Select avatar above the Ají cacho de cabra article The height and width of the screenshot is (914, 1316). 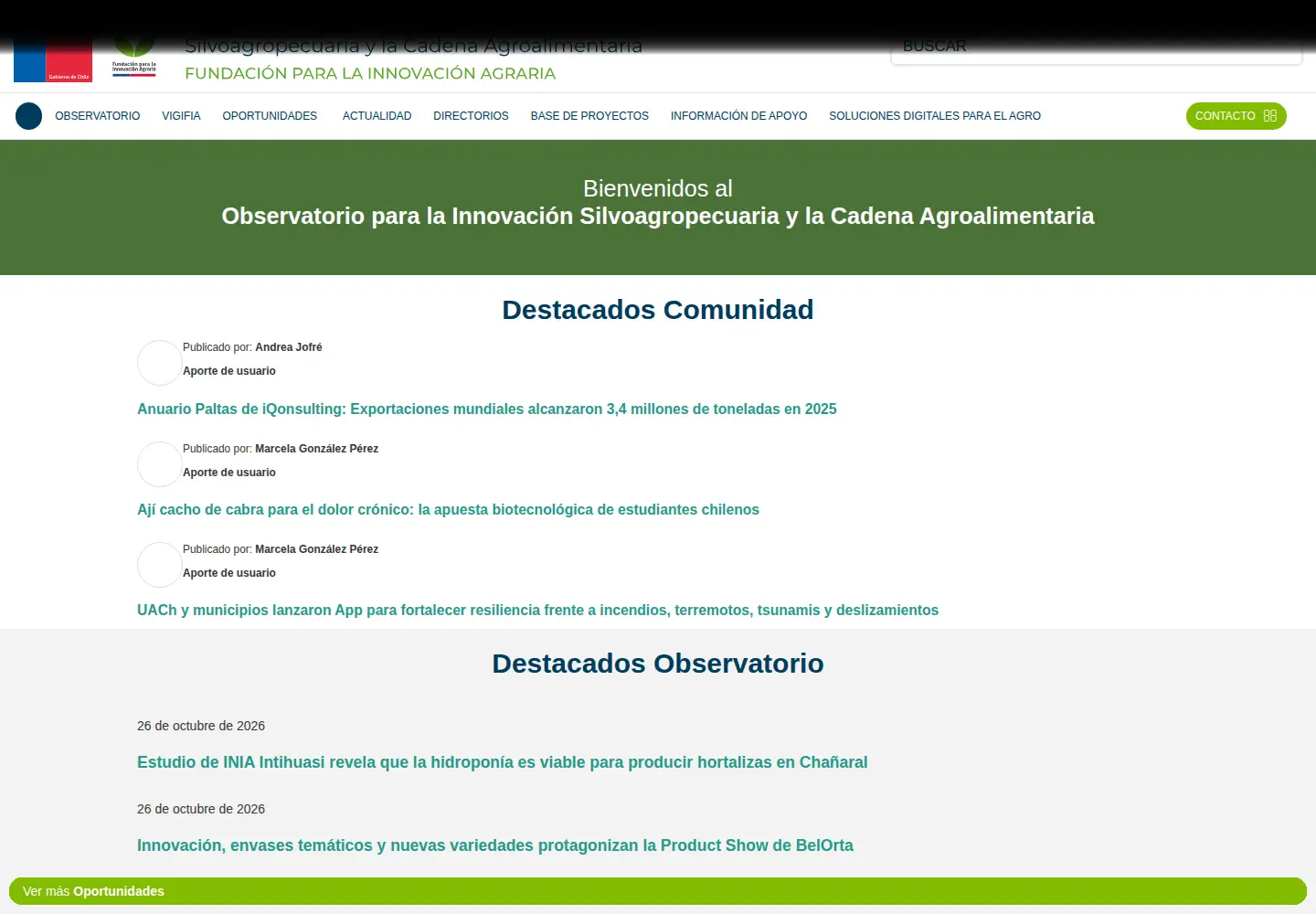tap(160, 464)
